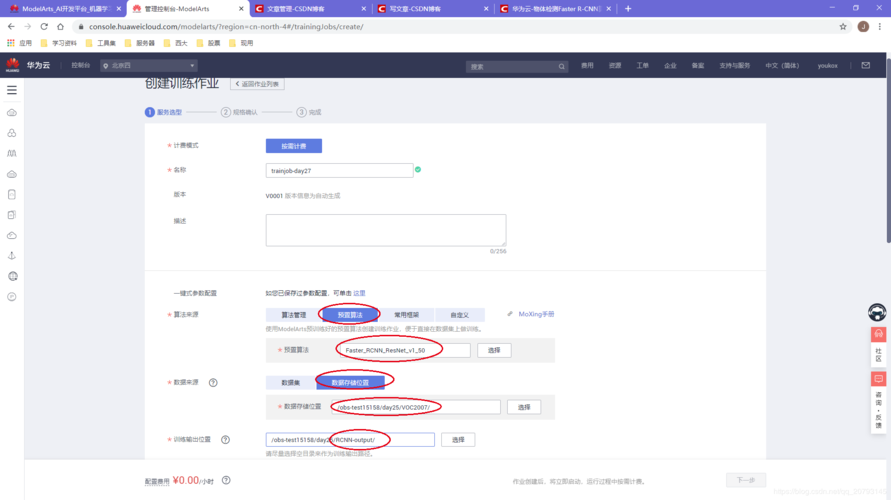The width and height of the screenshot is (891, 500).
Task: Click the help icon beside 配置费用
Action: (x=226, y=480)
